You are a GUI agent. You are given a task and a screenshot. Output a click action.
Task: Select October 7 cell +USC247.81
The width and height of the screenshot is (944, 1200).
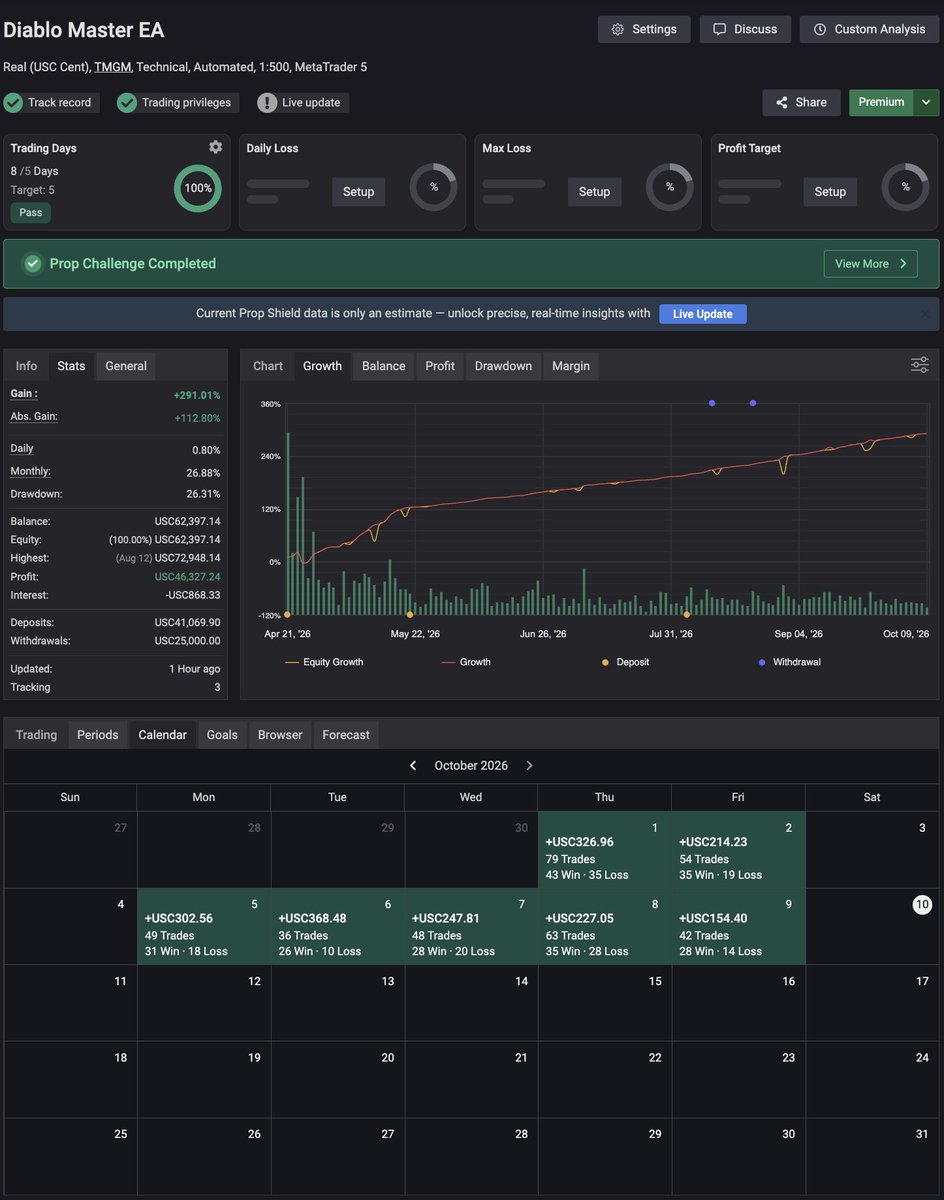tap(471, 927)
